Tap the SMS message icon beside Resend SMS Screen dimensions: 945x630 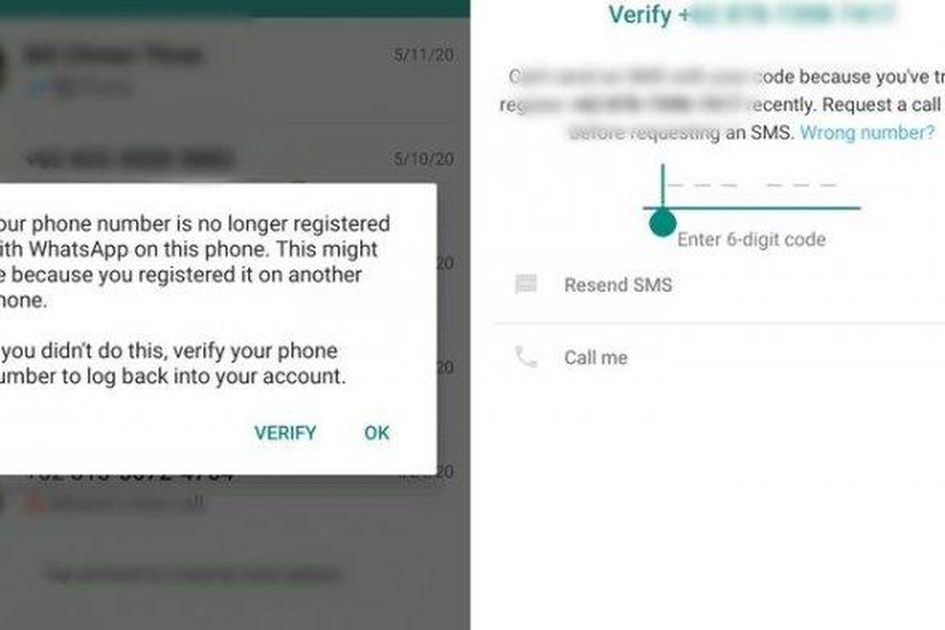526,284
